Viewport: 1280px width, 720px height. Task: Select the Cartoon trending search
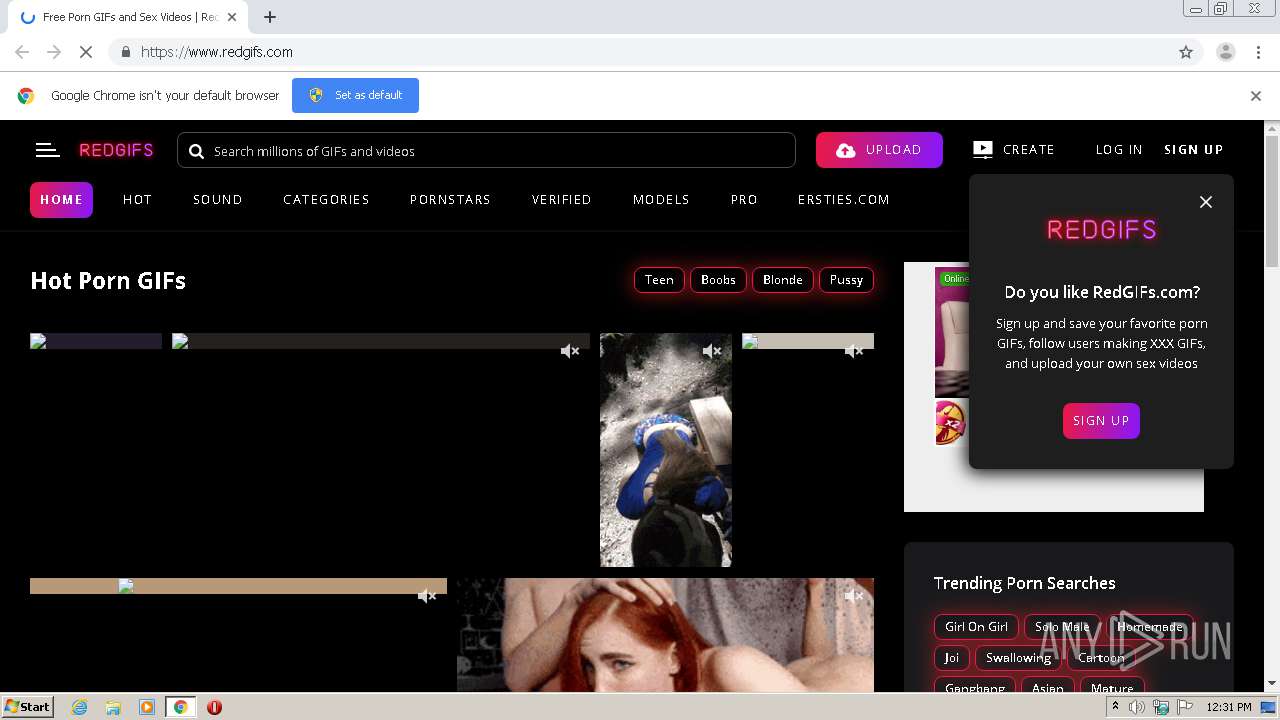[1101, 658]
